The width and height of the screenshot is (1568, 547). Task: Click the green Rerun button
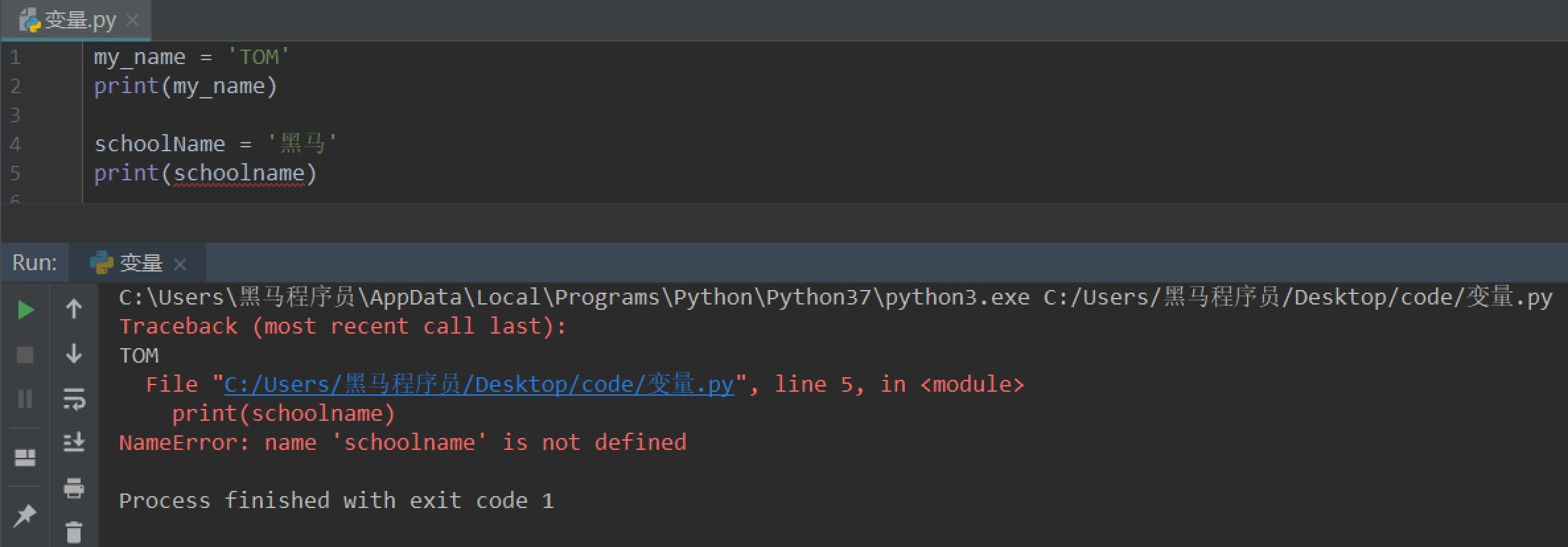pos(25,310)
